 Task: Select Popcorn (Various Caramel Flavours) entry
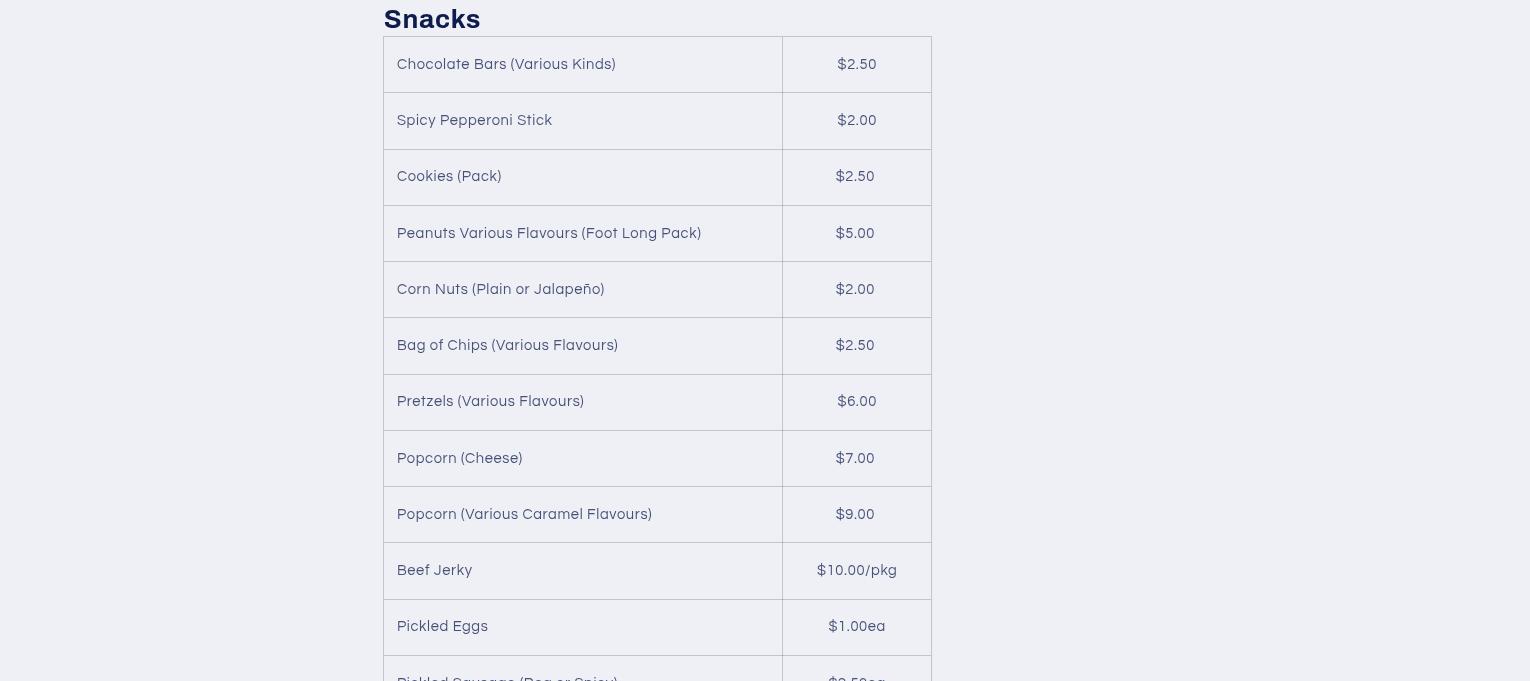(x=524, y=514)
